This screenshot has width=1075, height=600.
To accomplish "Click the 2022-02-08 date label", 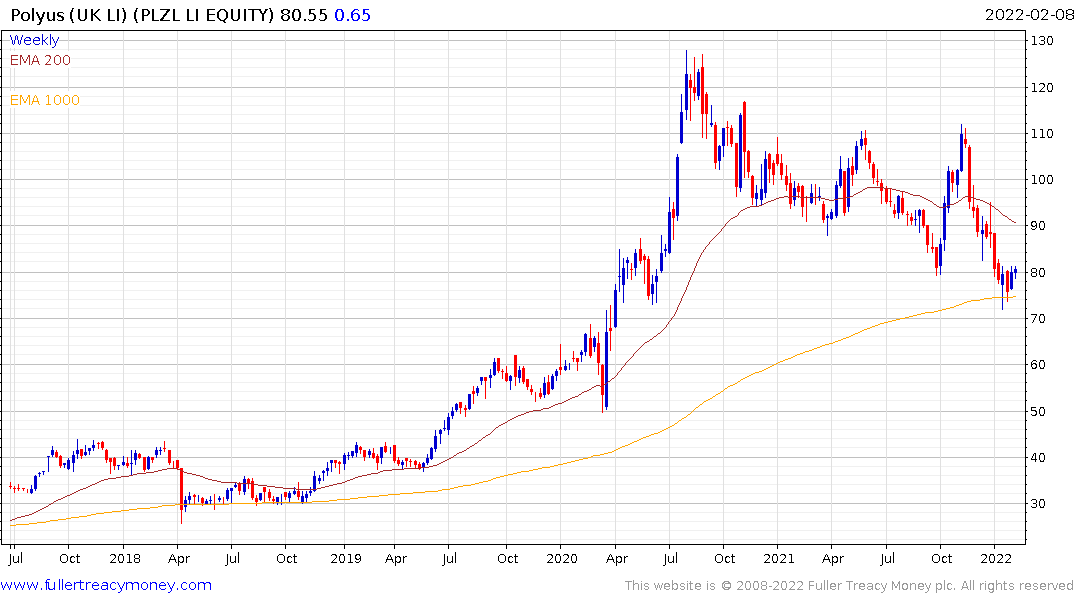I will pyautogui.click(x=1029, y=15).
